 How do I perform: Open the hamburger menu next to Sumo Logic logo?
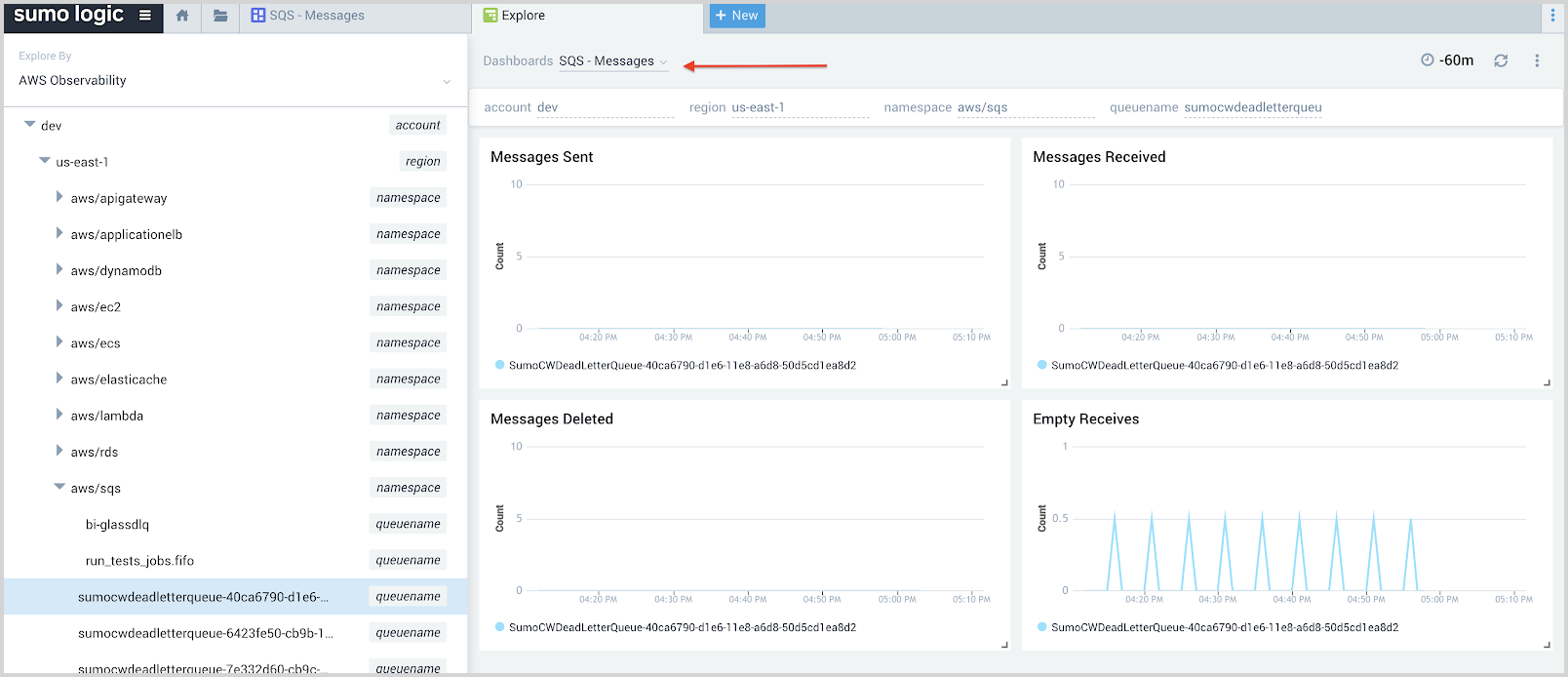point(145,16)
